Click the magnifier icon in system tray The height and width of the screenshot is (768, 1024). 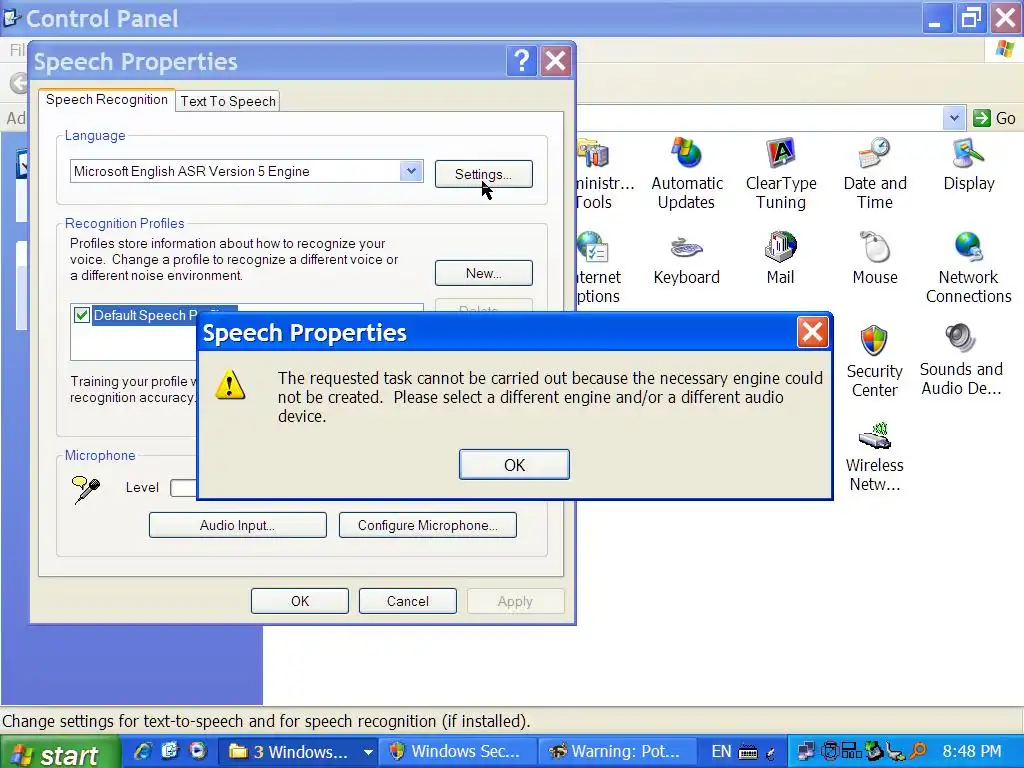918,752
